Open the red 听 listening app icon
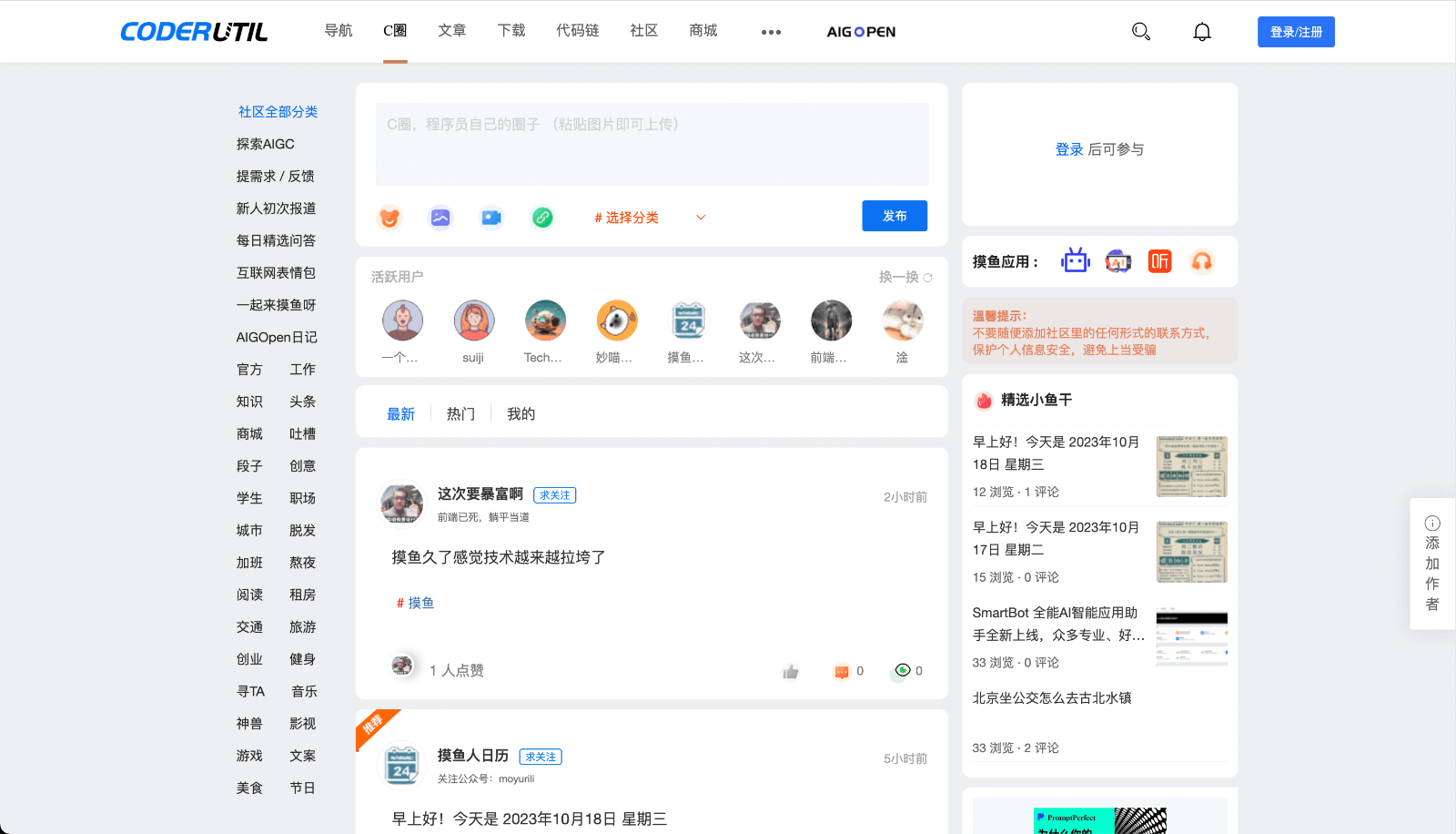Image resolution: width=1456 pixels, height=834 pixels. coord(1159,261)
